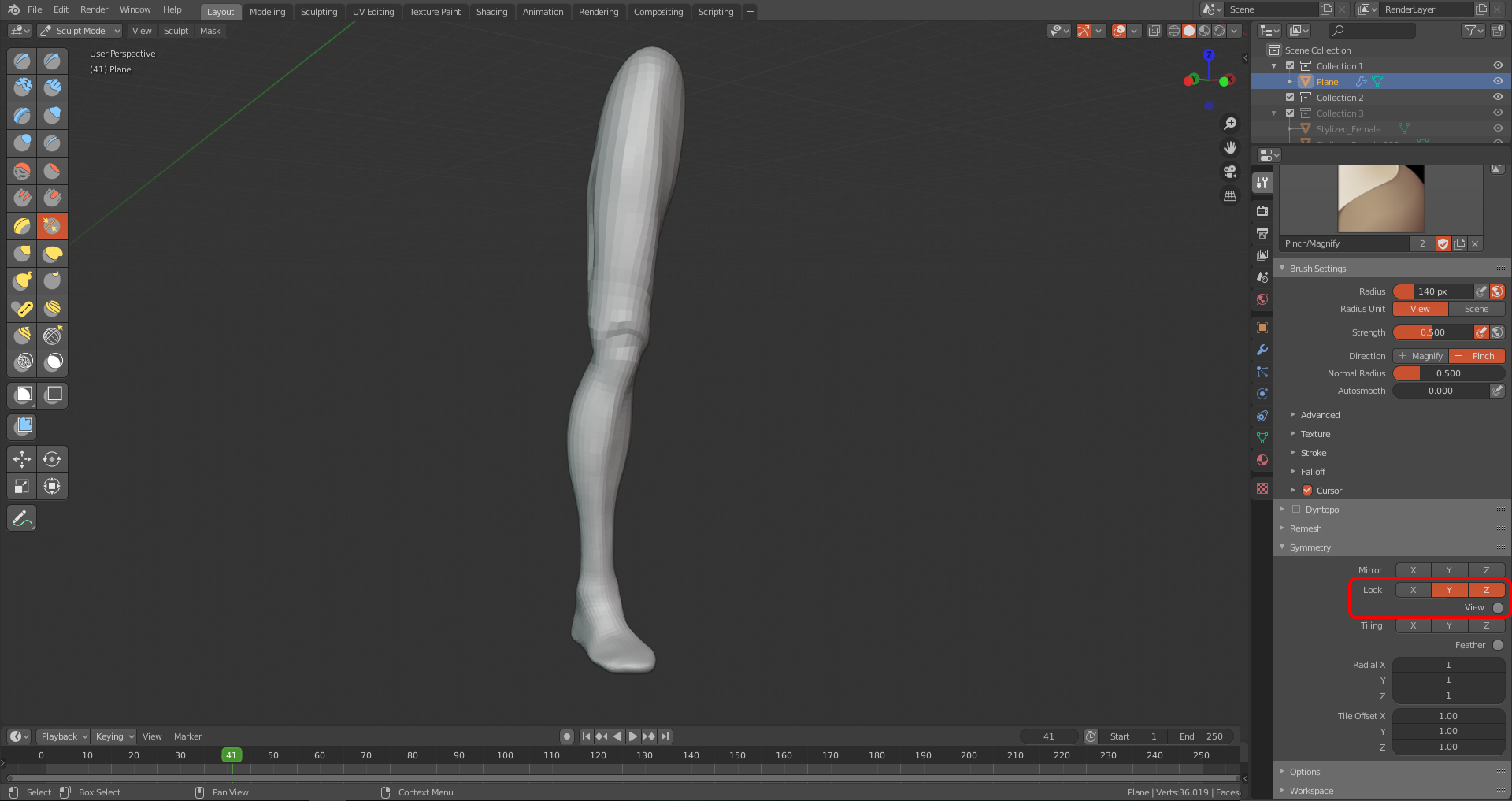The image size is (1512, 801).
Task: Select the Grab brush
Action: pos(22,254)
